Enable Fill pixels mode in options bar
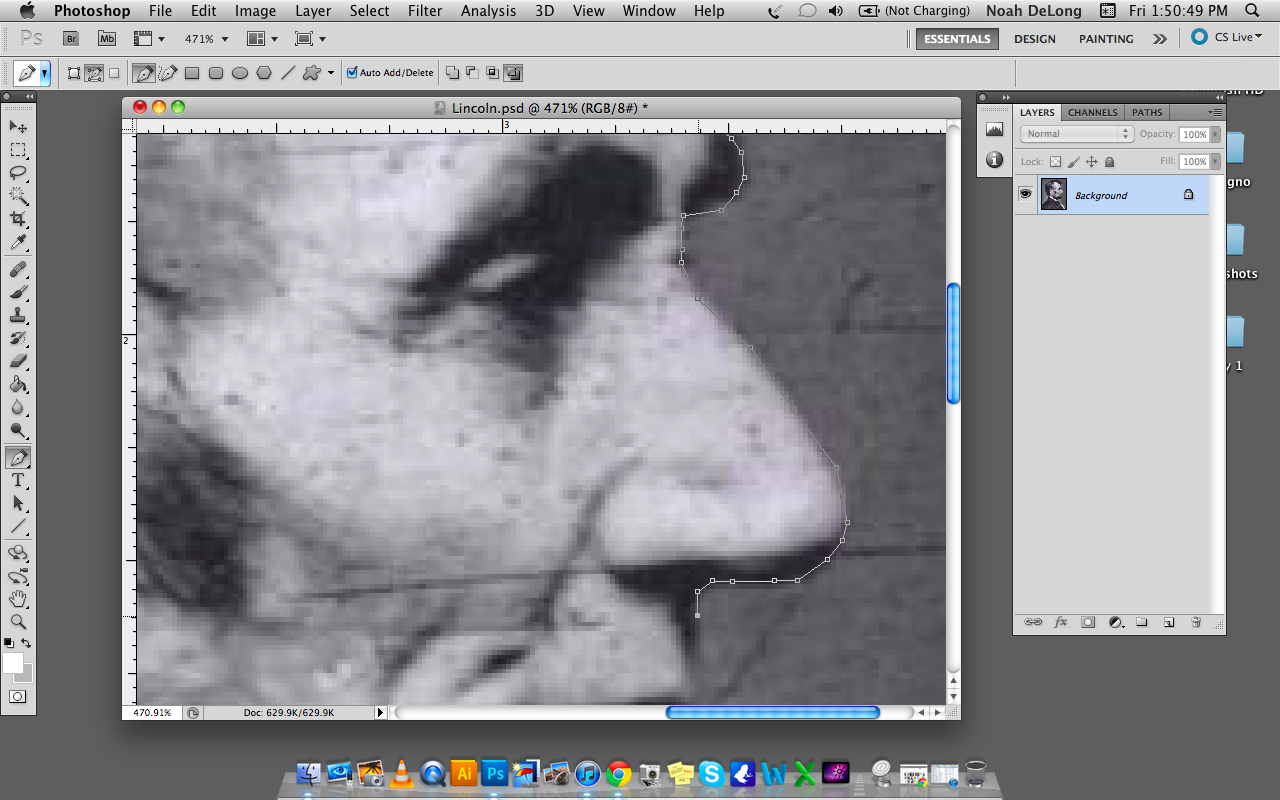The image size is (1280, 800). pyautogui.click(x=114, y=73)
